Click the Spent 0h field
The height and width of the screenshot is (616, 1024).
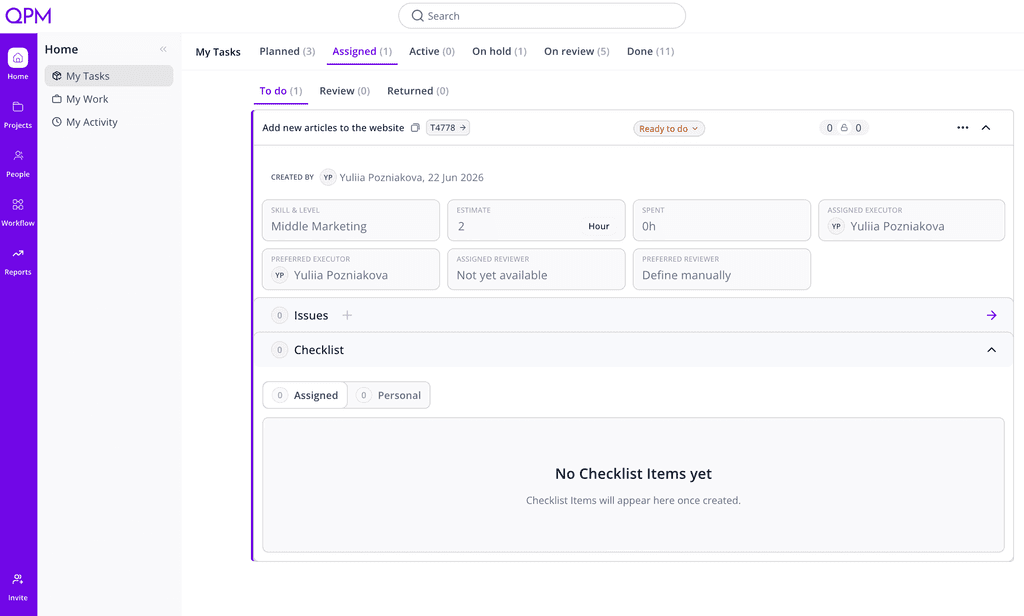click(x=722, y=220)
